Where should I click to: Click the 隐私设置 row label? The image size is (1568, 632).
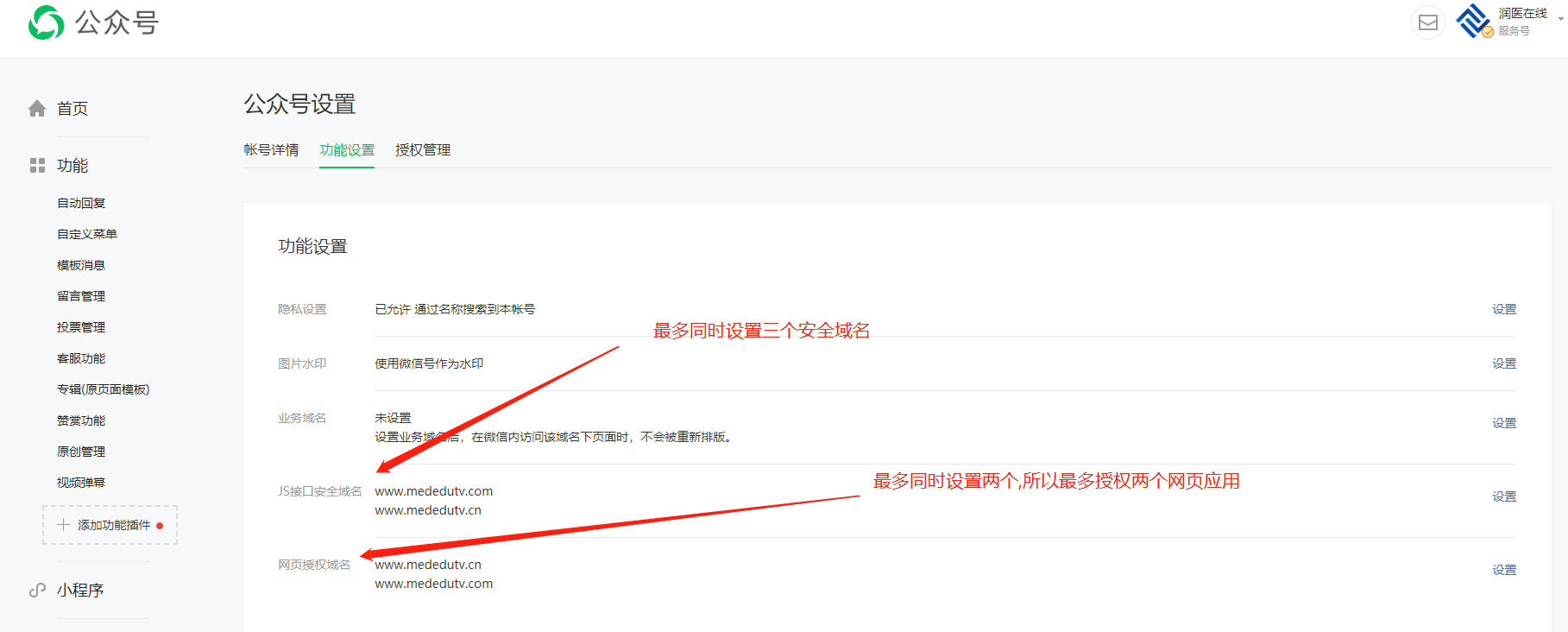pos(302,309)
